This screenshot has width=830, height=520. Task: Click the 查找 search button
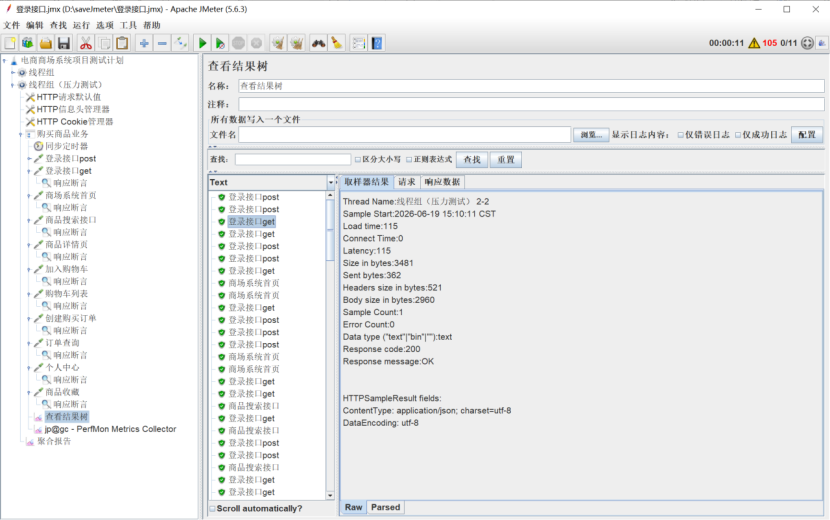[472, 159]
